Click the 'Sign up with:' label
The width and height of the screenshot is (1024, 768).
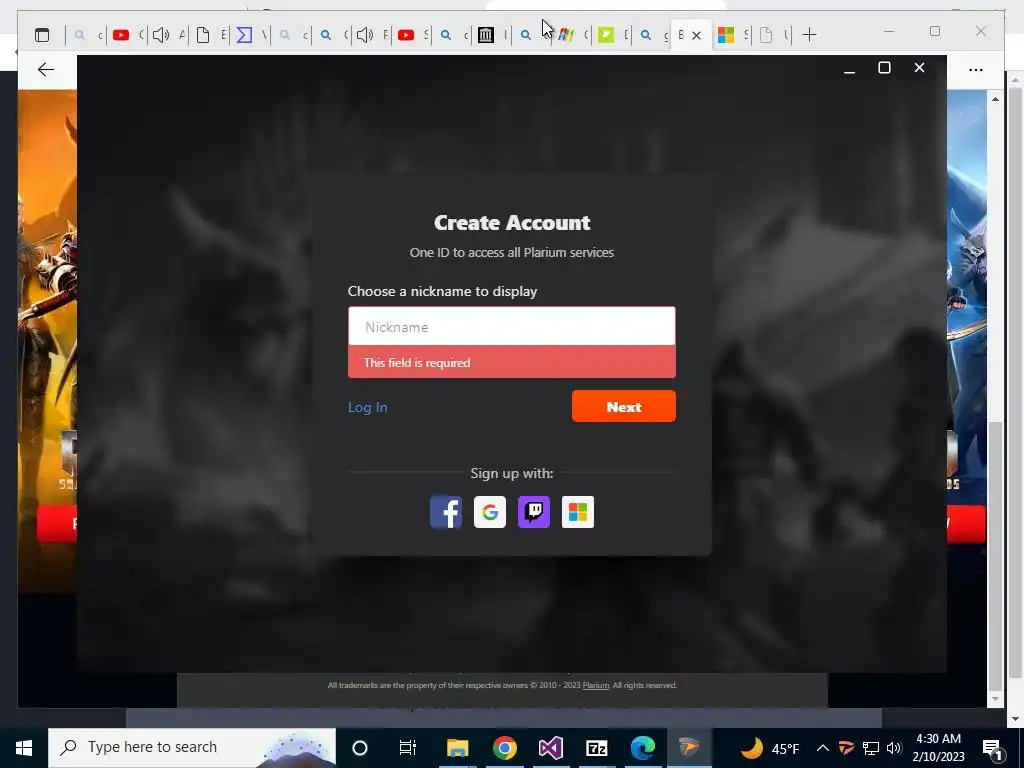(x=512, y=473)
